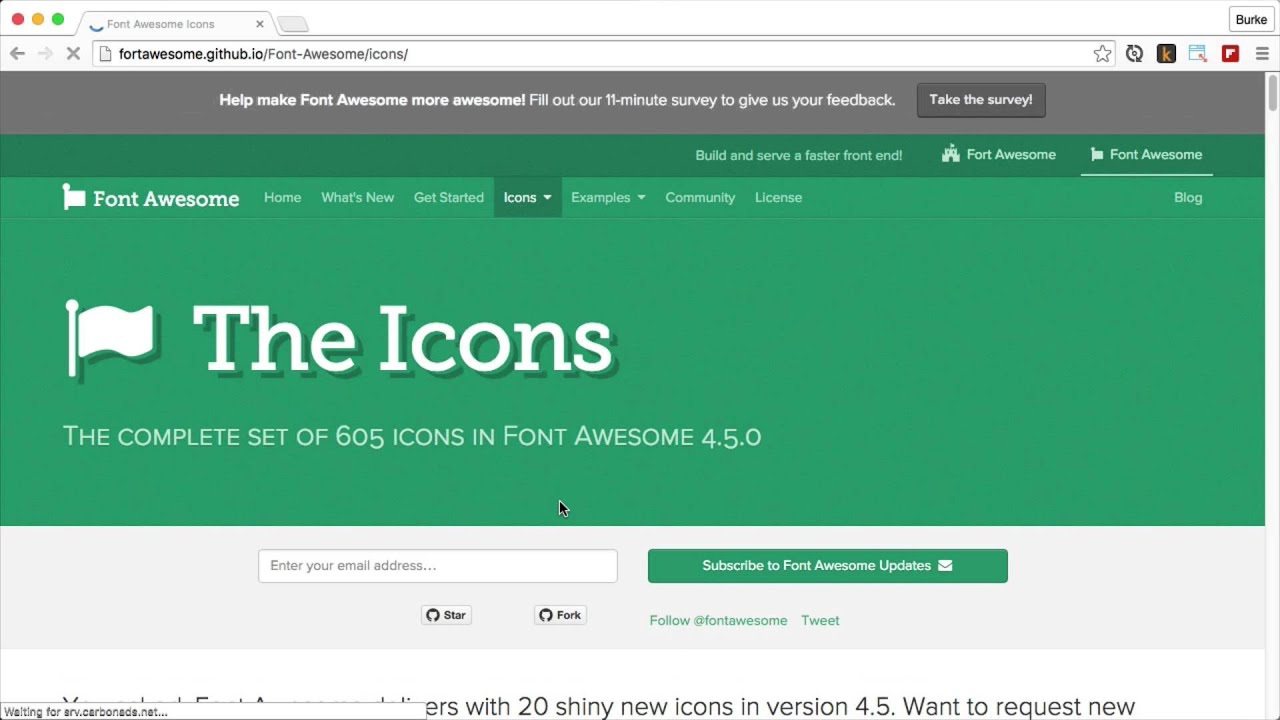1280x720 pixels.
Task: Select Font Awesome tab with flag icon
Action: pos(1147,155)
